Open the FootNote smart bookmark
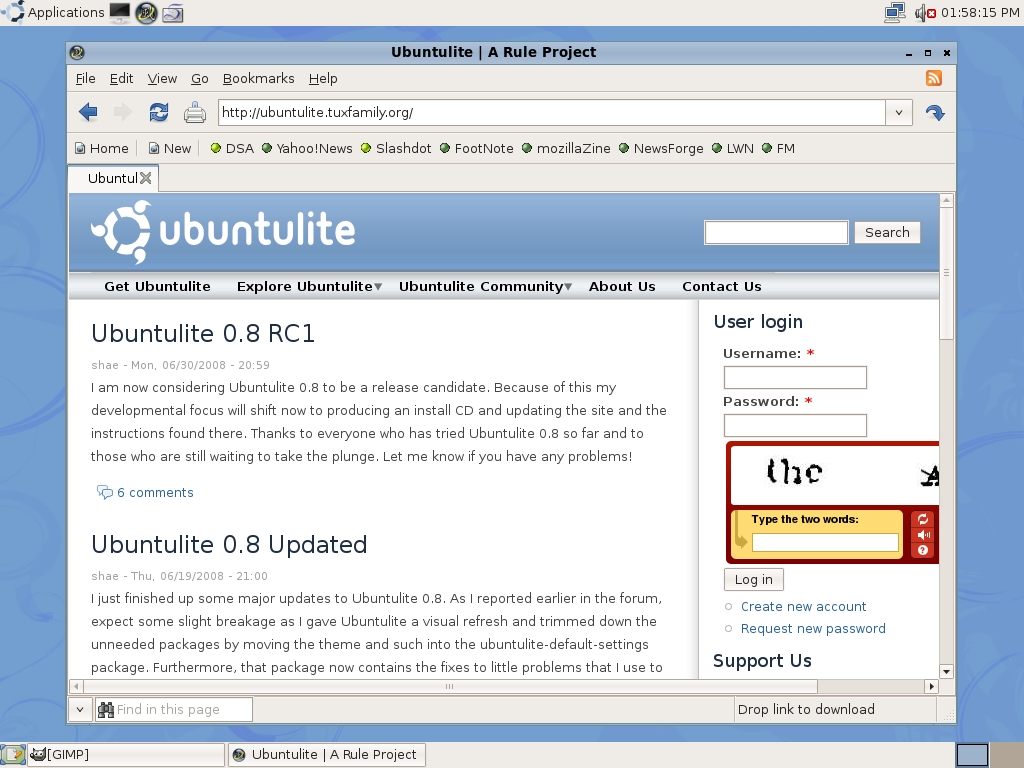 click(477, 148)
